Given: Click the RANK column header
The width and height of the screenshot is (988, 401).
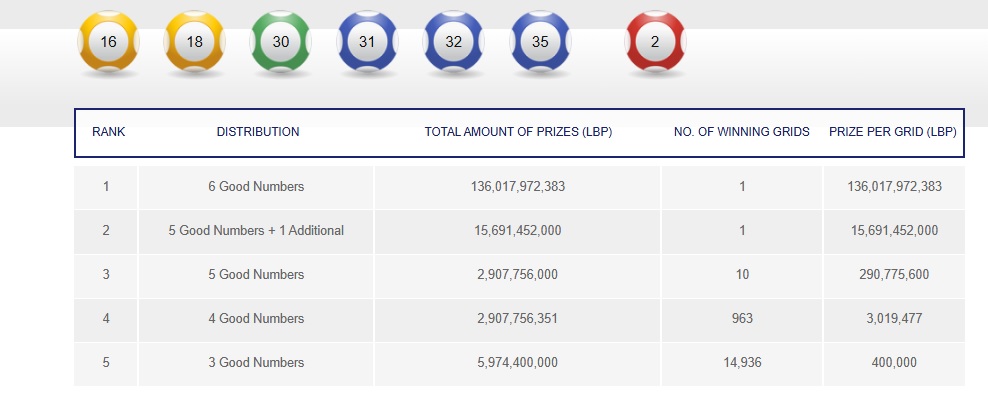Looking at the screenshot, I should pos(108,132).
